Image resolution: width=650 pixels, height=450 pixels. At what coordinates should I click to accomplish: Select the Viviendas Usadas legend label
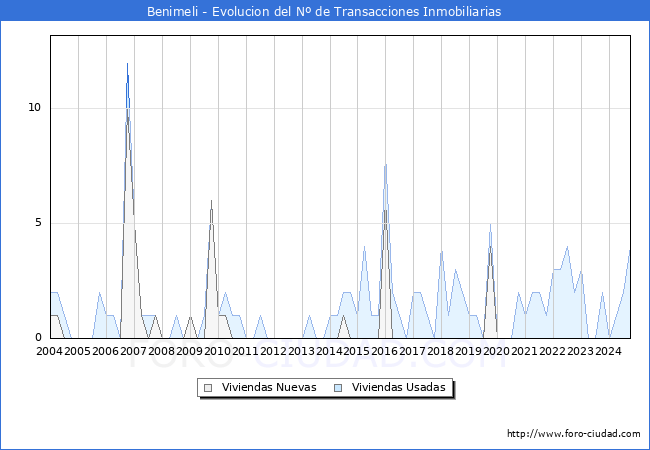(x=399, y=387)
